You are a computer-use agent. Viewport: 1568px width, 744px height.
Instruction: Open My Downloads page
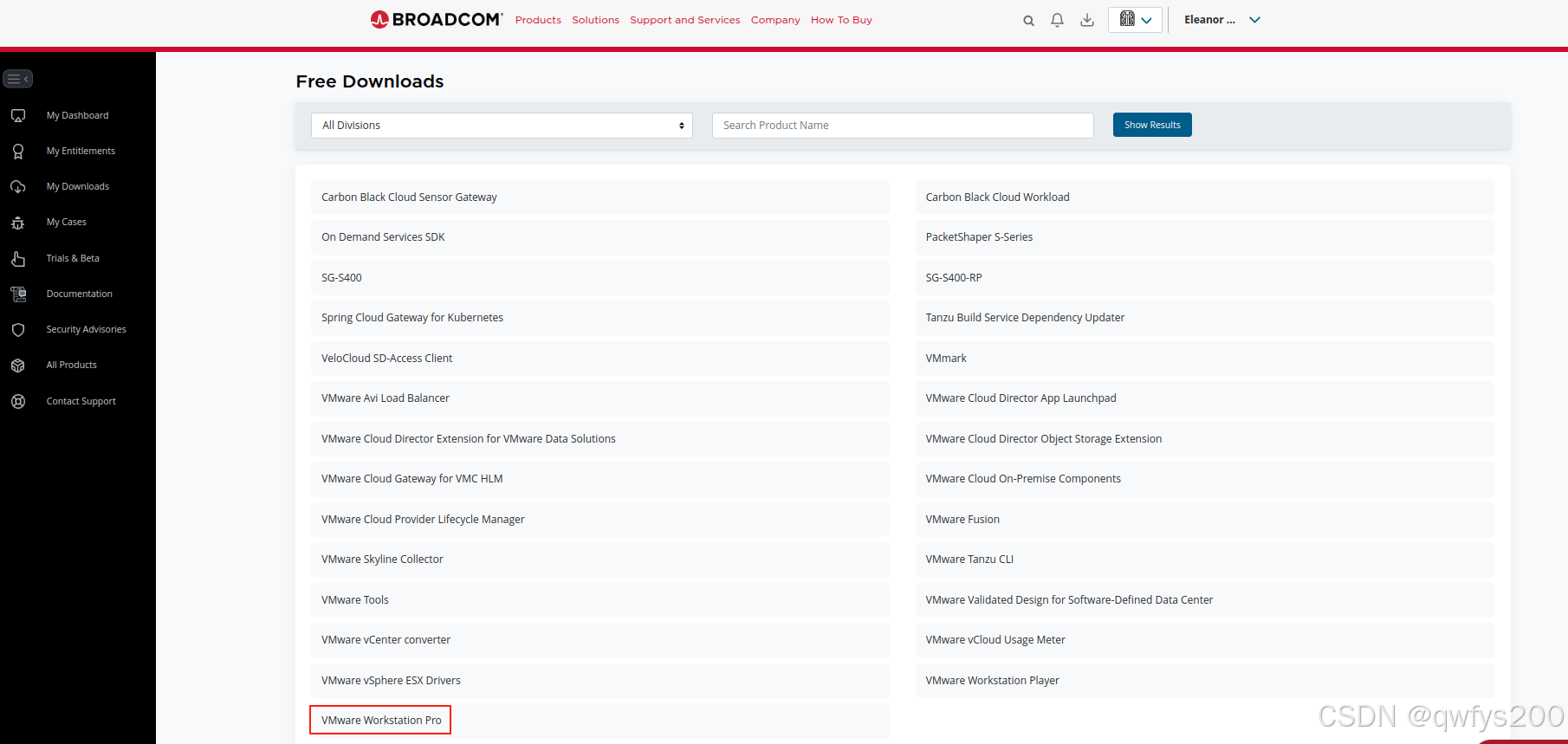77,186
